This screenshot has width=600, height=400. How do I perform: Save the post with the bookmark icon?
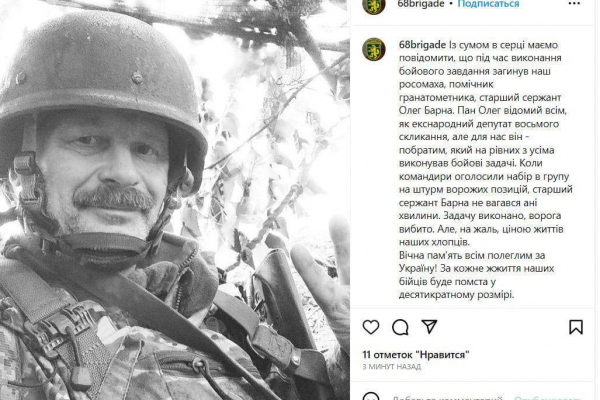coord(576,327)
